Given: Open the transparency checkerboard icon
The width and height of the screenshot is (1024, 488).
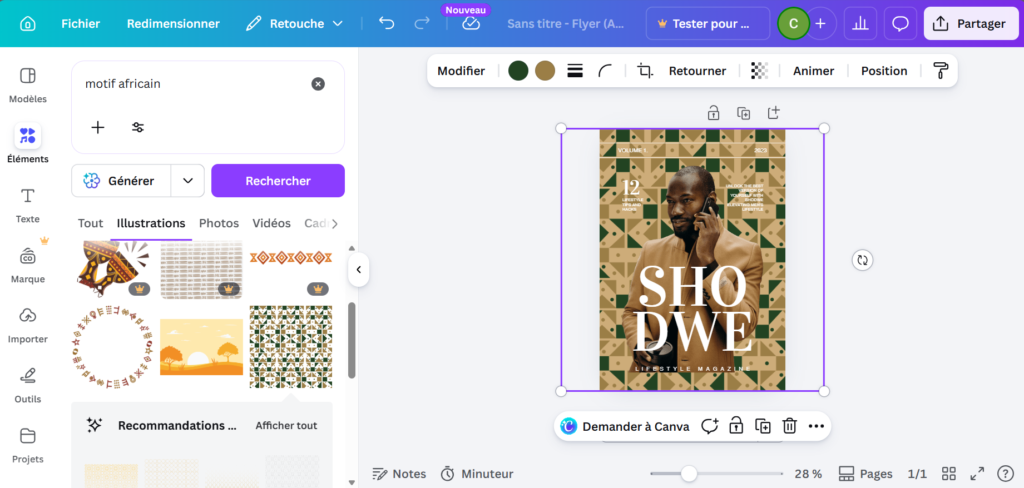Looking at the screenshot, I should click(759, 71).
